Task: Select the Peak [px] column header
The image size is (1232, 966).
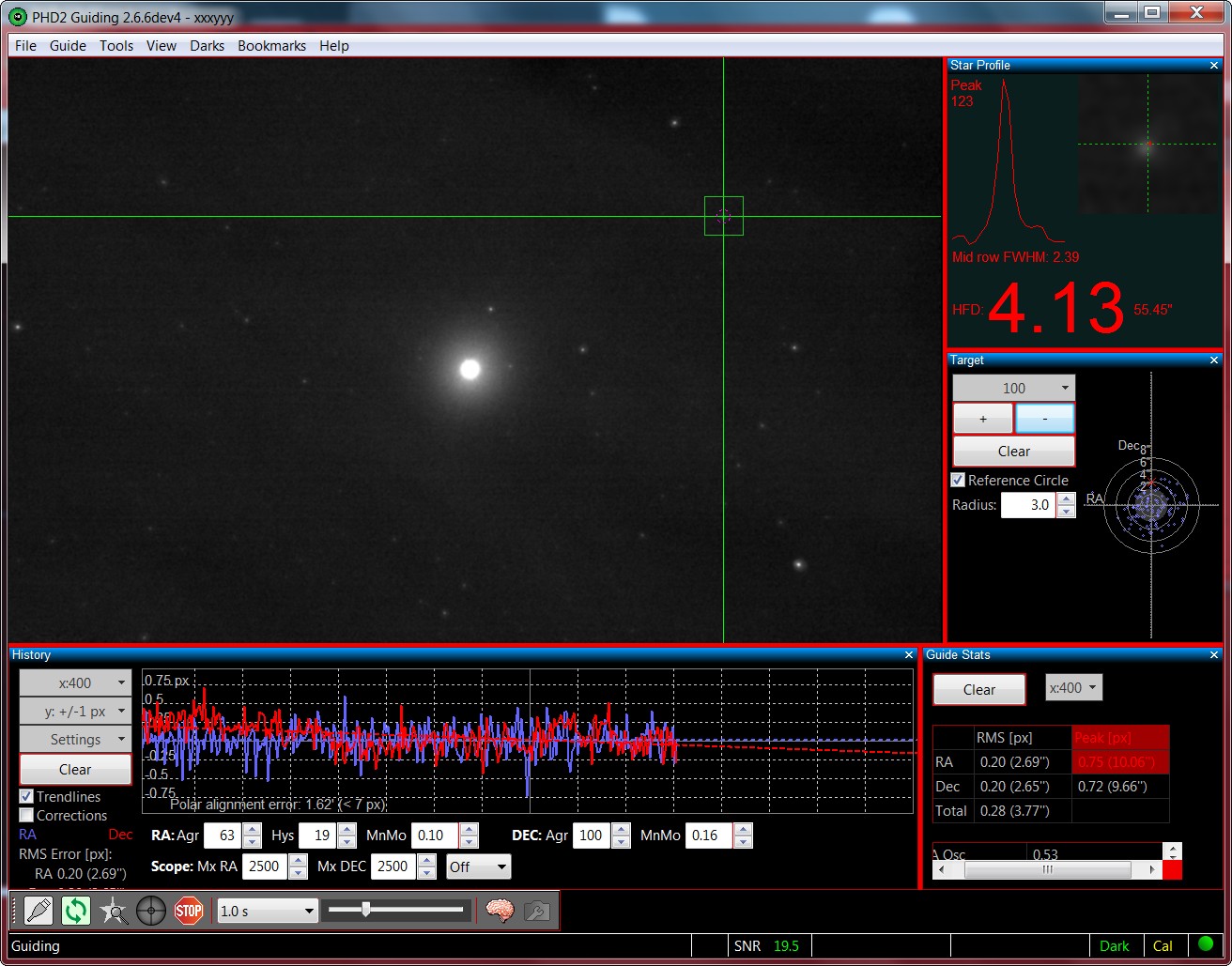Action: point(1120,738)
